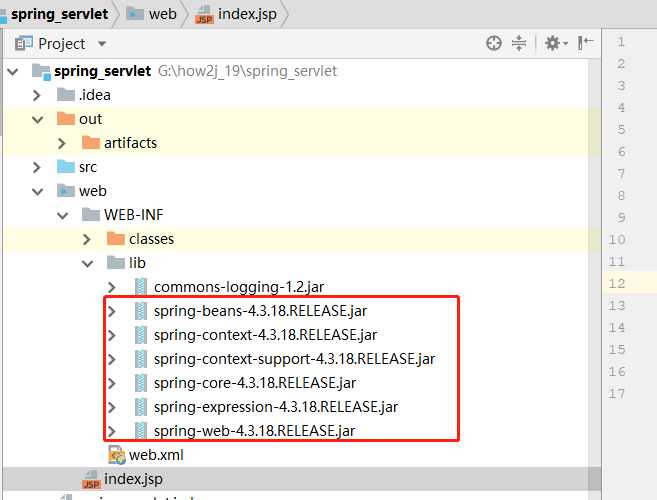Image resolution: width=657 pixels, height=500 pixels.
Task: Select the classes folder name
Action: tap(151, 239)
